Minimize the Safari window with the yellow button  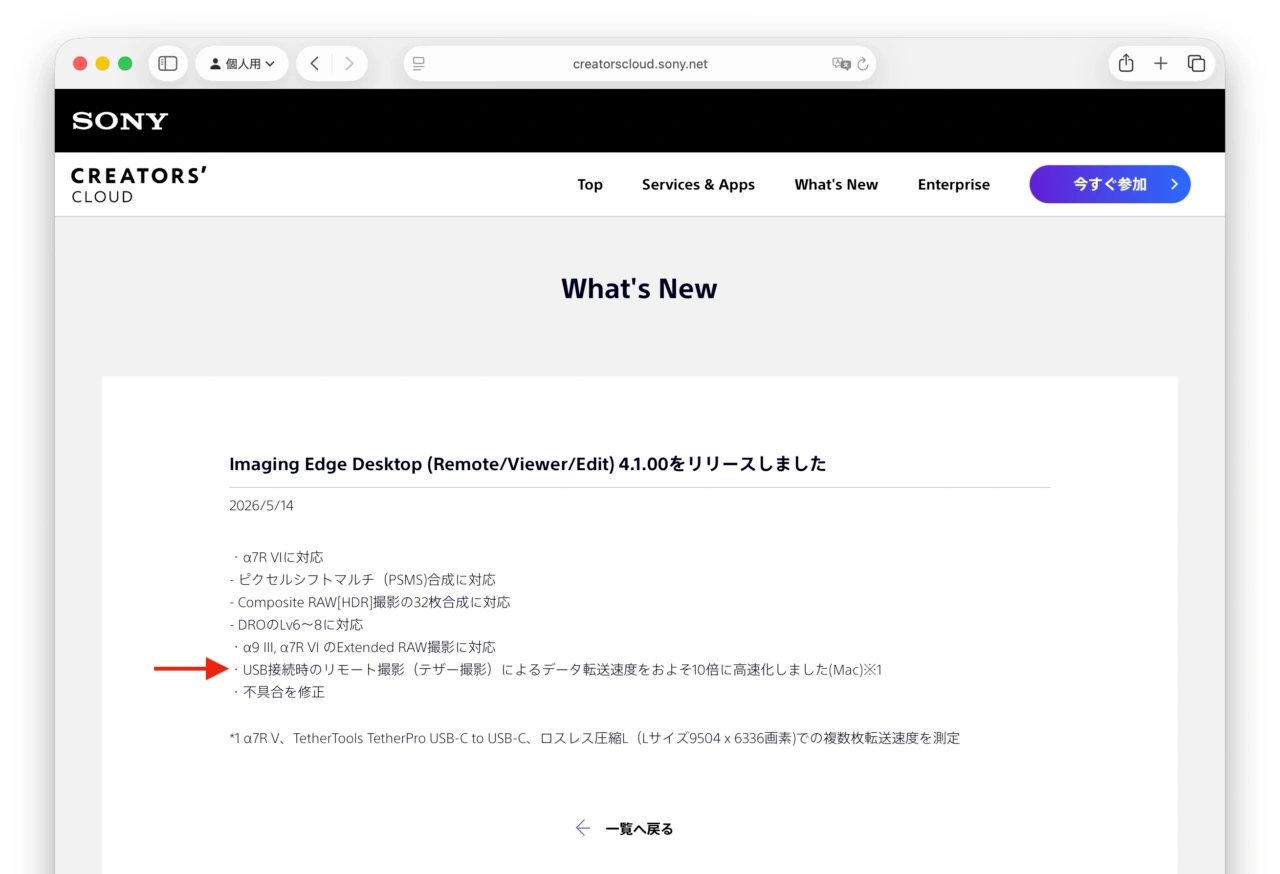pyautogui.click(x=102, y=64)
